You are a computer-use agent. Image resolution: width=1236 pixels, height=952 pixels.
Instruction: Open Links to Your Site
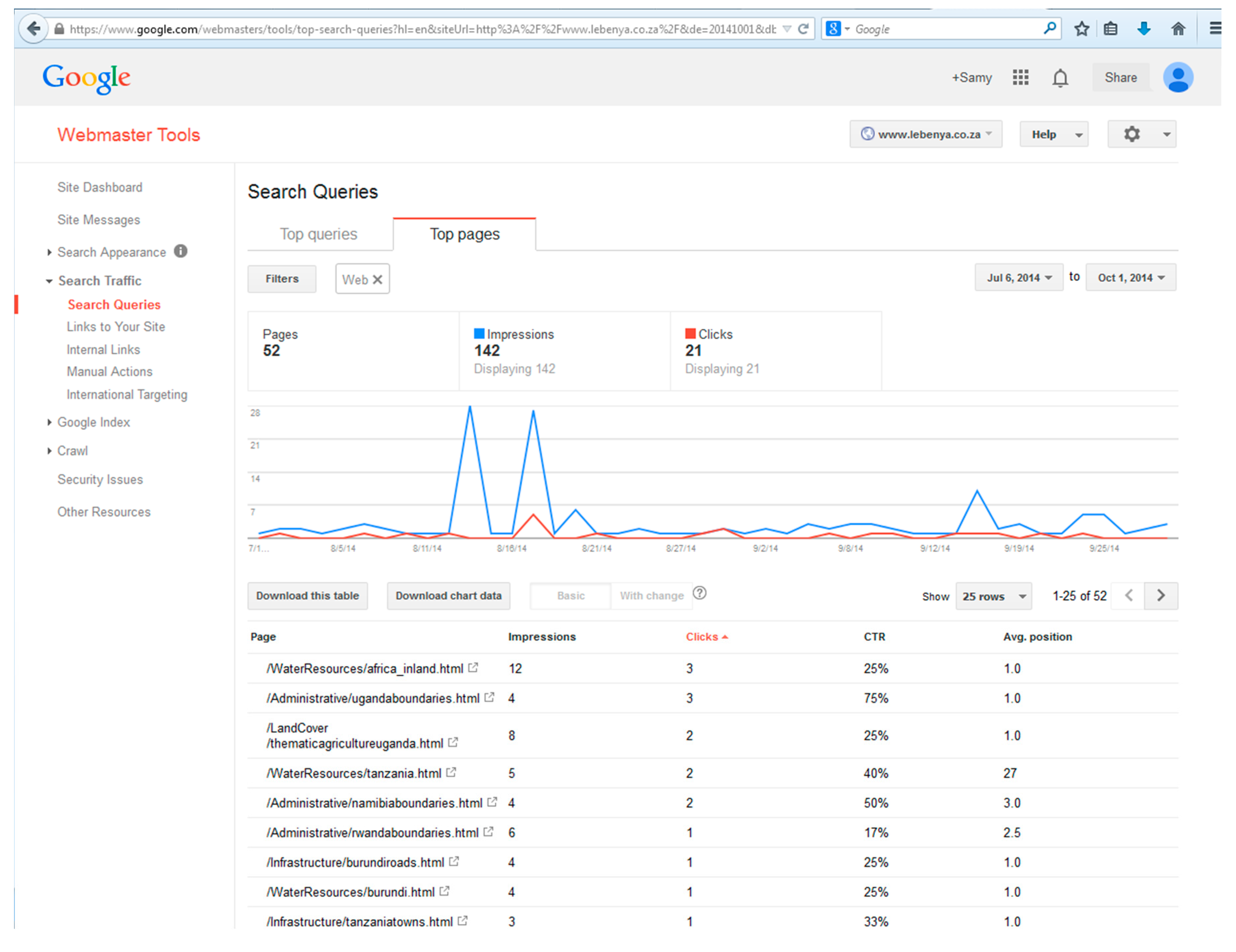(x=116, y=327)
